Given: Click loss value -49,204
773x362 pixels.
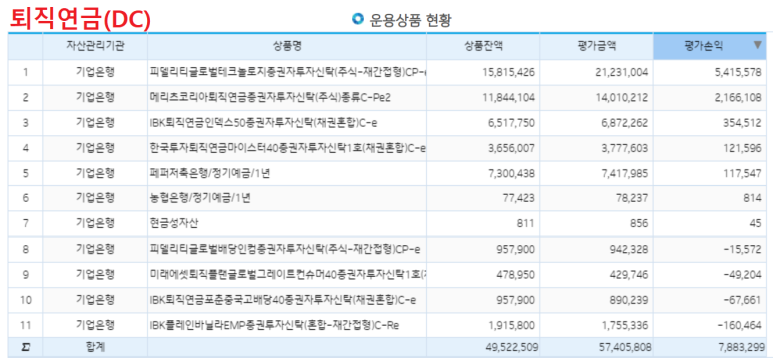Looking at the screenshot, I should [x=743, y=275].
